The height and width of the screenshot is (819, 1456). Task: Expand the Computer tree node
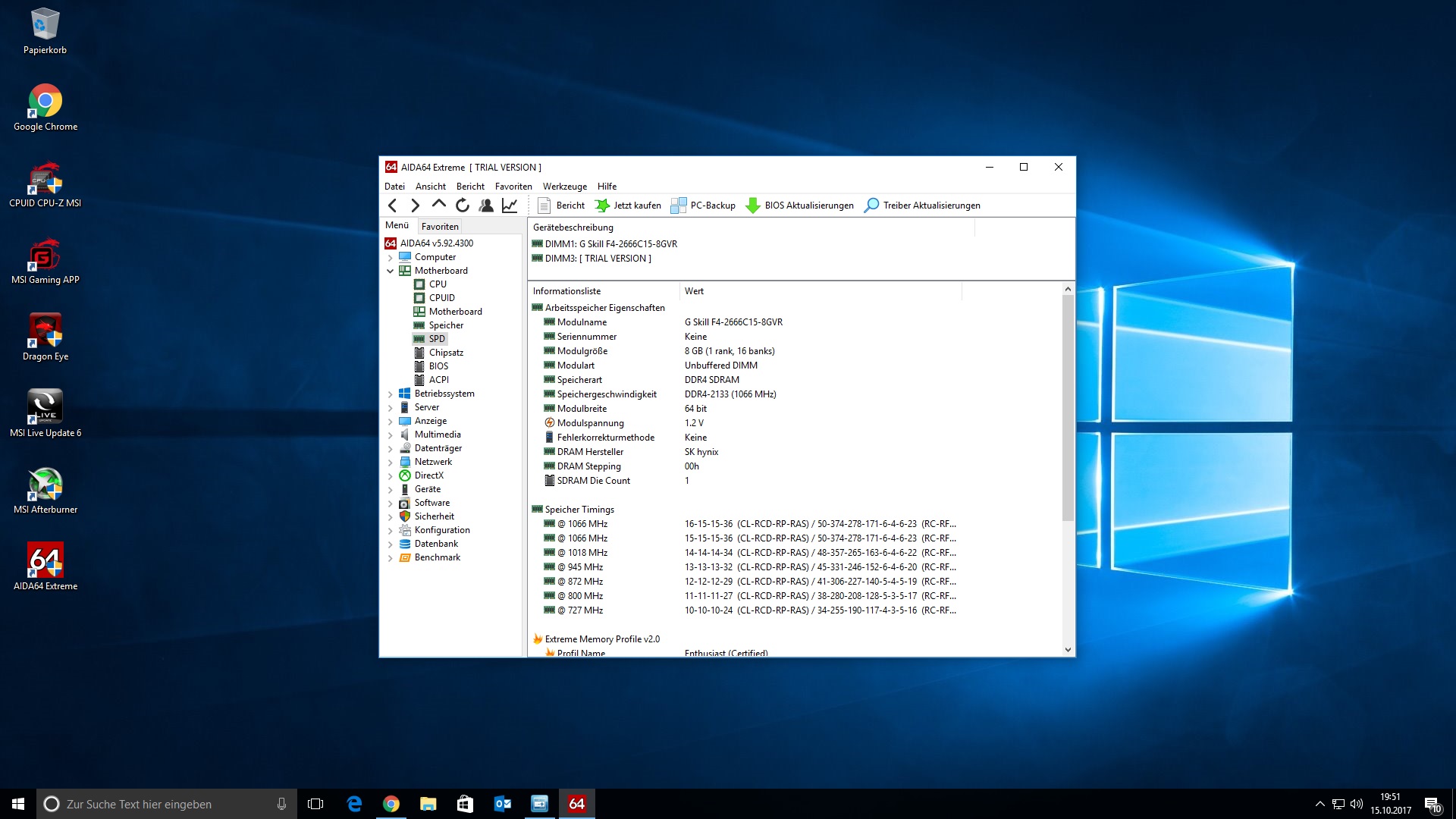coord(391,257)
